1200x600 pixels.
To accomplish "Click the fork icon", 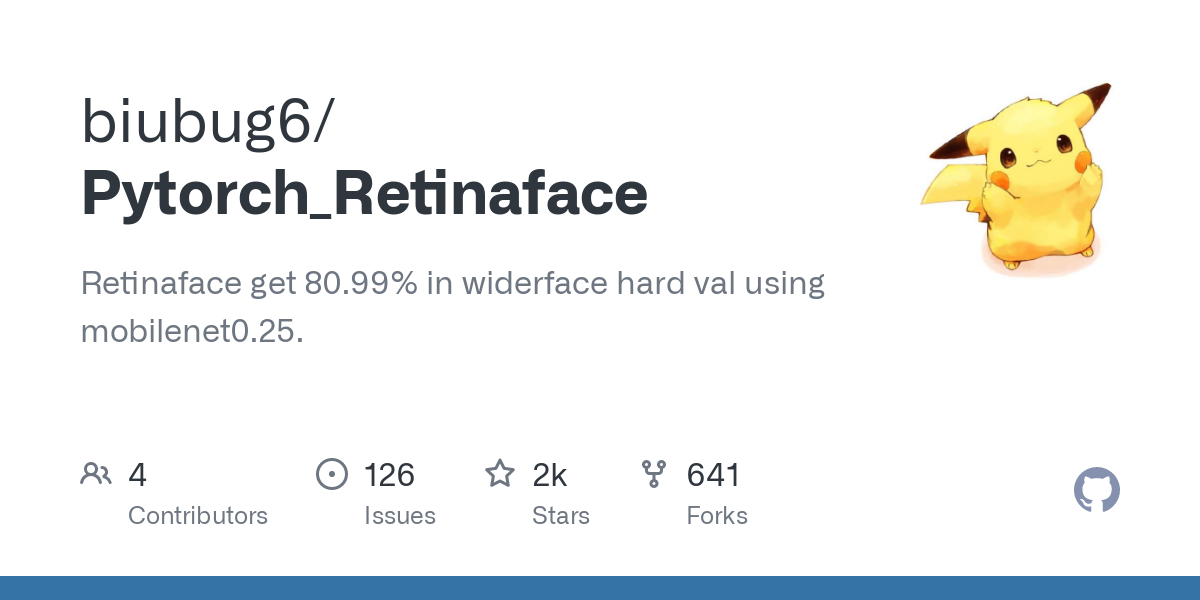I will (654, 474).
